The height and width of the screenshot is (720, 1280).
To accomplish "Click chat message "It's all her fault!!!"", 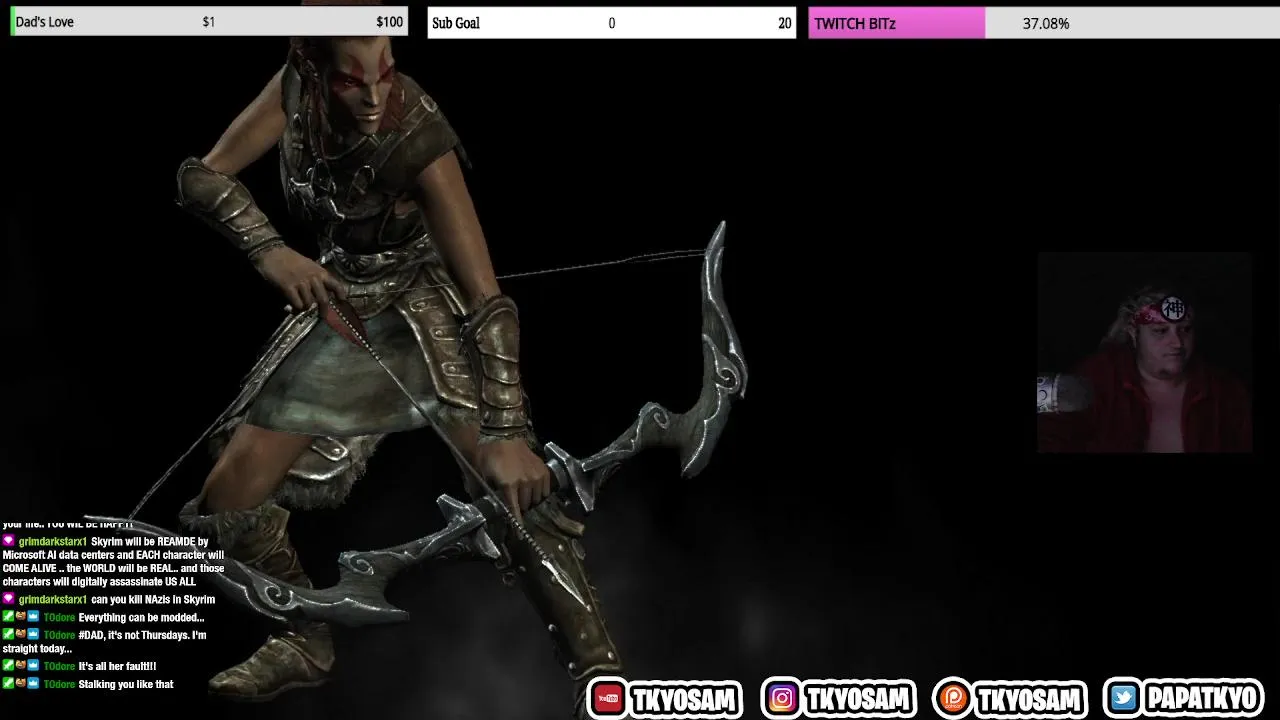I will (117, 666).
